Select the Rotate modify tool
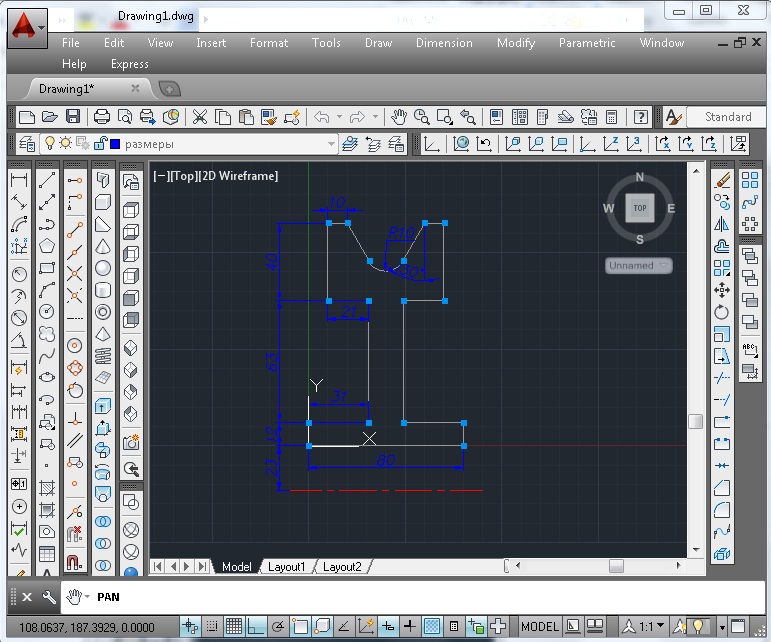Image resolution: width=771 pixels, height=642 pixels. click(x=722, y=312)
